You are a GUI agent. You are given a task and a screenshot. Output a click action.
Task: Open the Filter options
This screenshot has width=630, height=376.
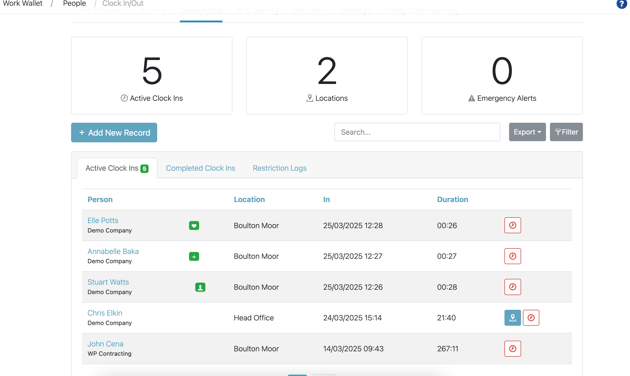tap(566, 132)
